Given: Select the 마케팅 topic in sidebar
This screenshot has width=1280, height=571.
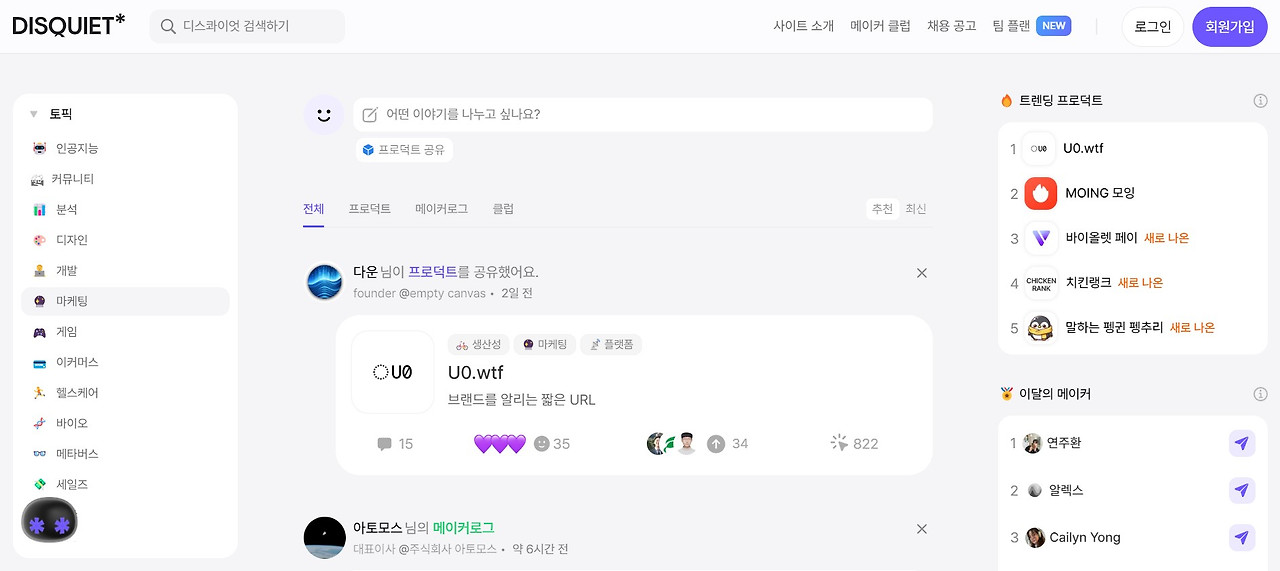Looking at the screenshot, I should click(x=125, y=301).
